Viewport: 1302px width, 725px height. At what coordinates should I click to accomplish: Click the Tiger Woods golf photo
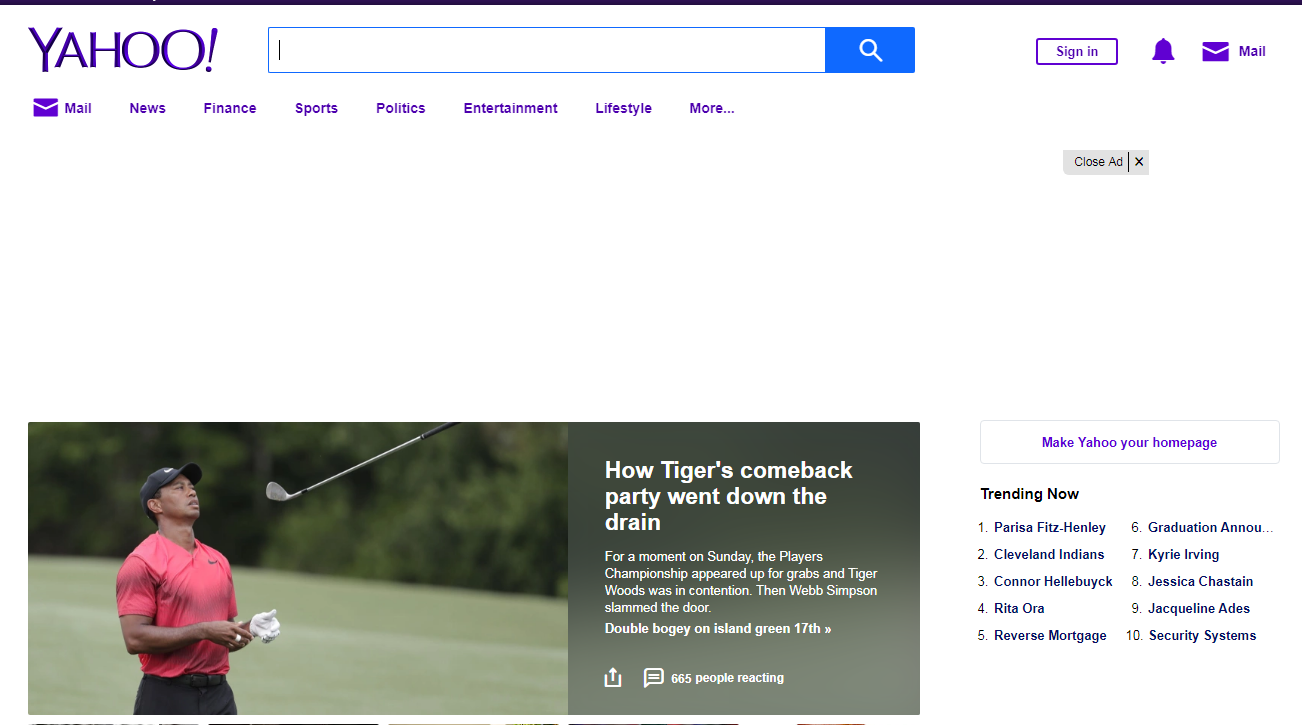click(x=298, y=568)
